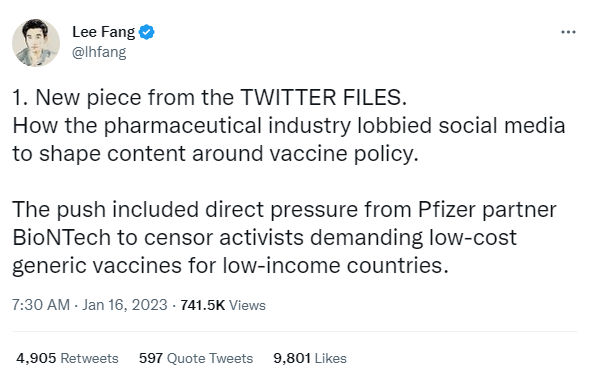Open the 597 Quote Tweets list
The image size is (592, 378).
pos(196,358)
